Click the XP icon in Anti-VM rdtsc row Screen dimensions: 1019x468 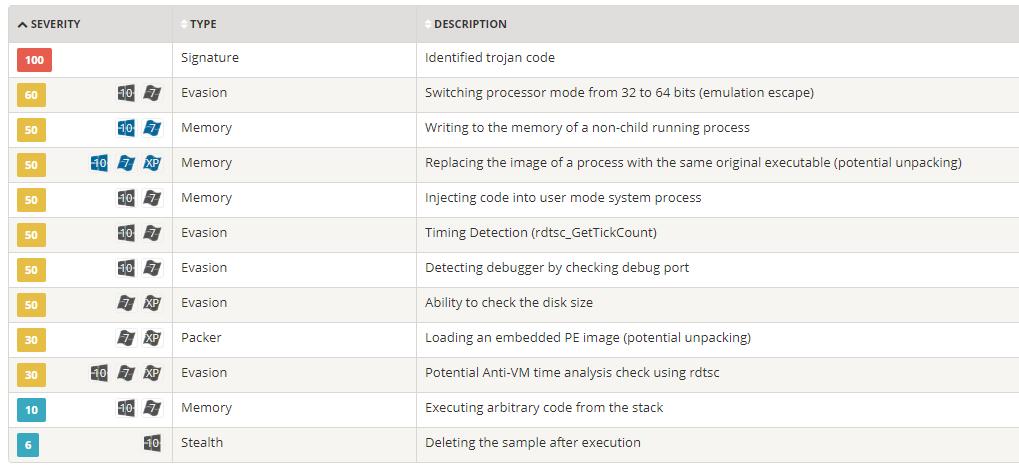click(152, 373)
